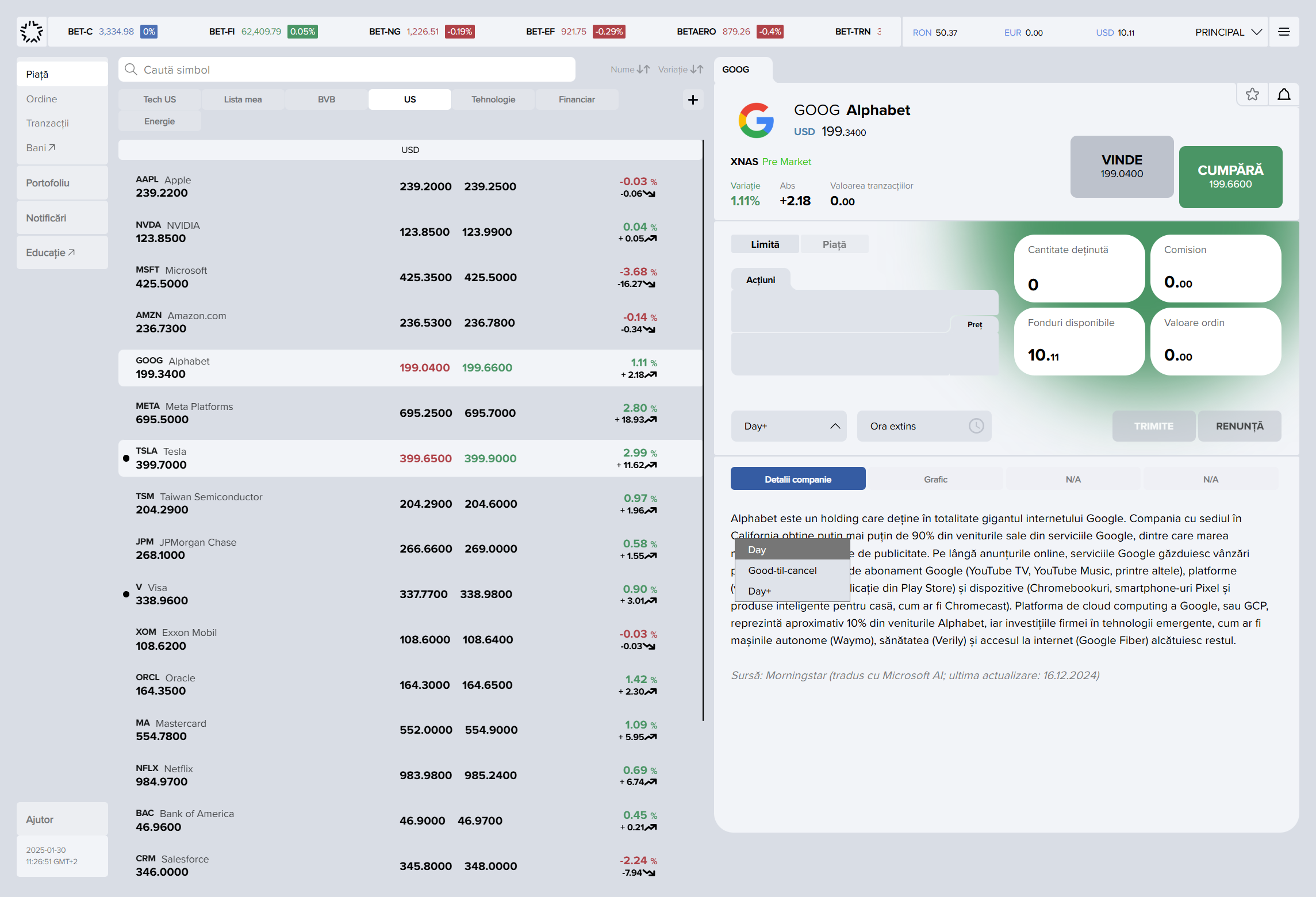Click the app logo in top-left corner
The height and width of the screenshot is (897, 1316).
click(x=32, y=32)
